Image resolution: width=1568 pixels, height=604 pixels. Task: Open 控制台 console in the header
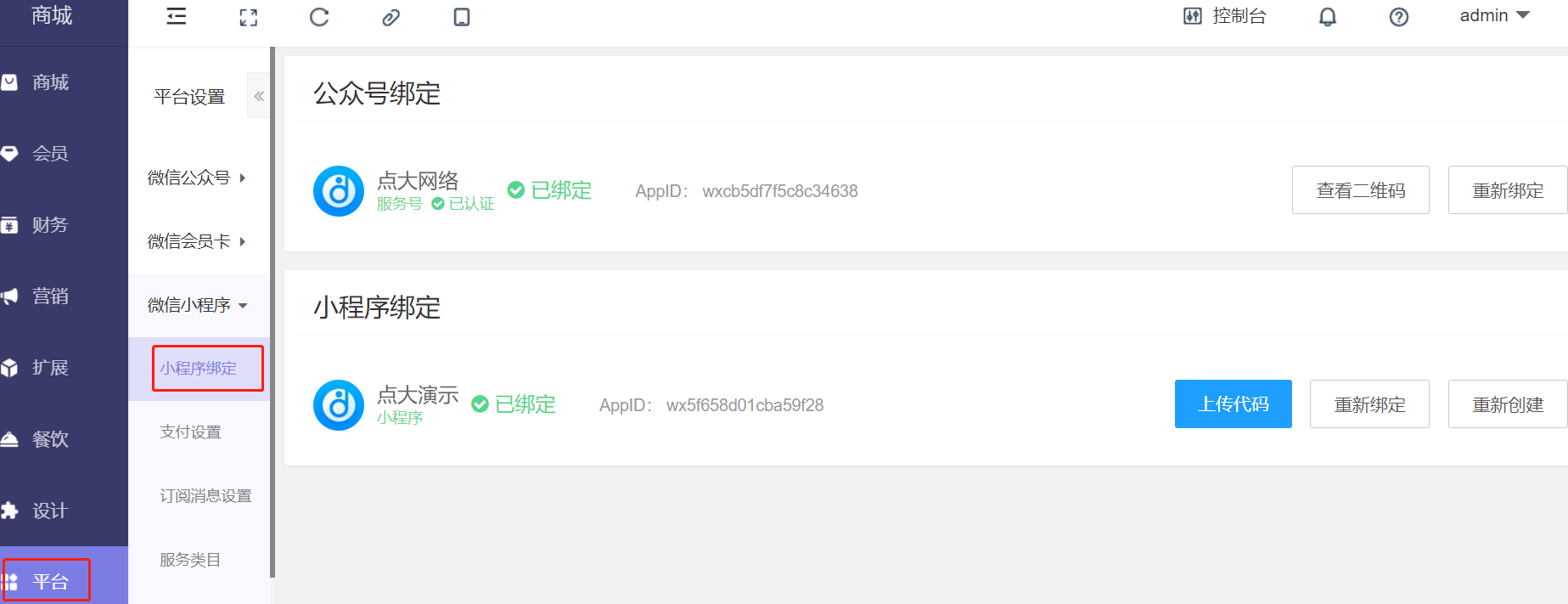pyautogui.click(x=1225, y=16)
